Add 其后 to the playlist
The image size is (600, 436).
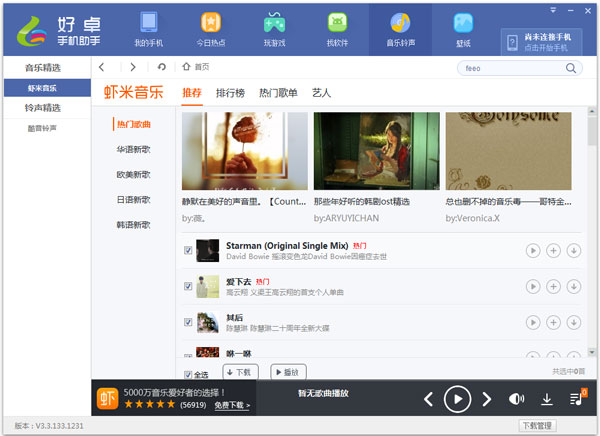click(553, 322)
